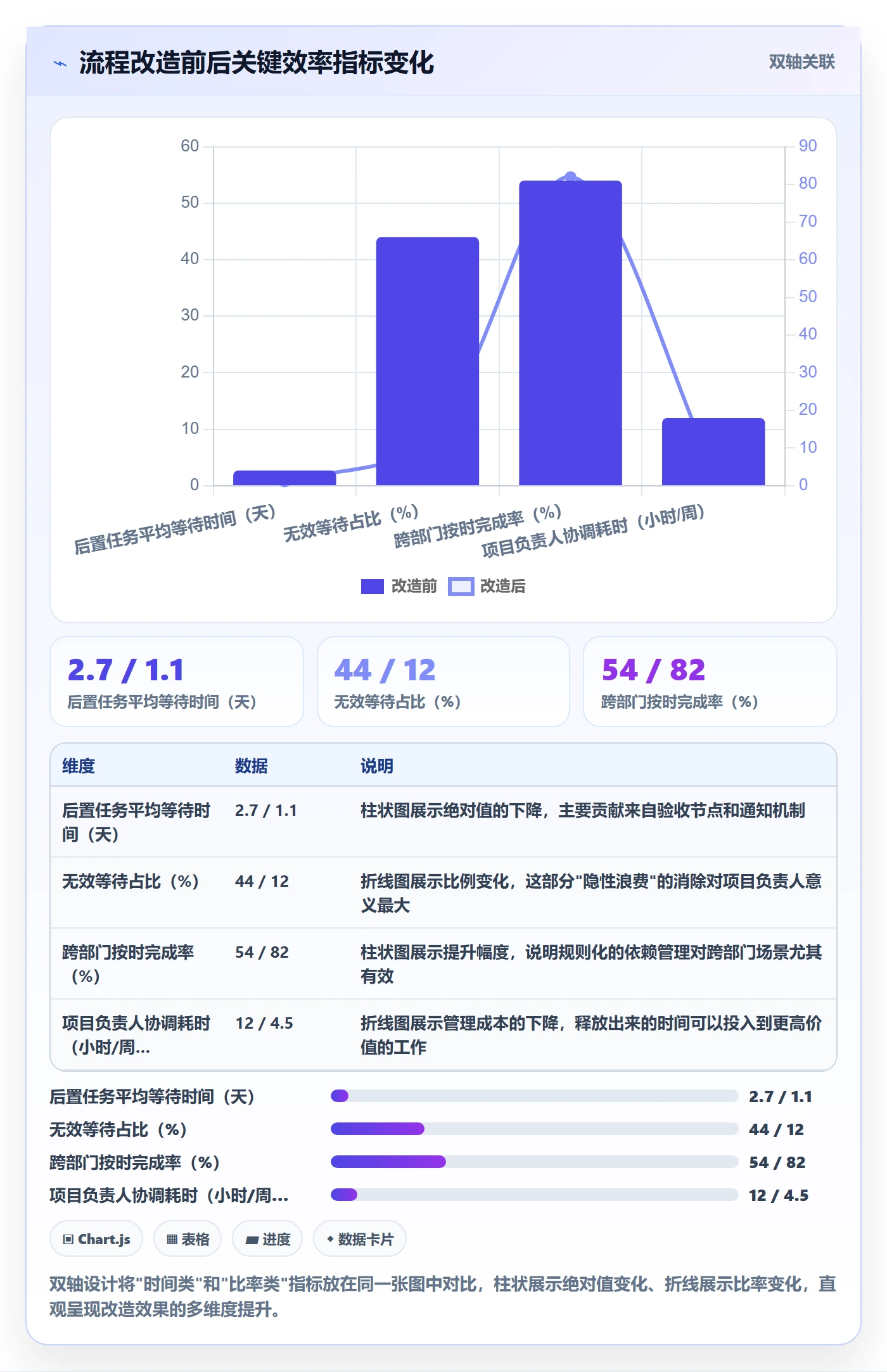Click the 维度 column header
Screen dimensions: 887x1372
tap(79, 766)
